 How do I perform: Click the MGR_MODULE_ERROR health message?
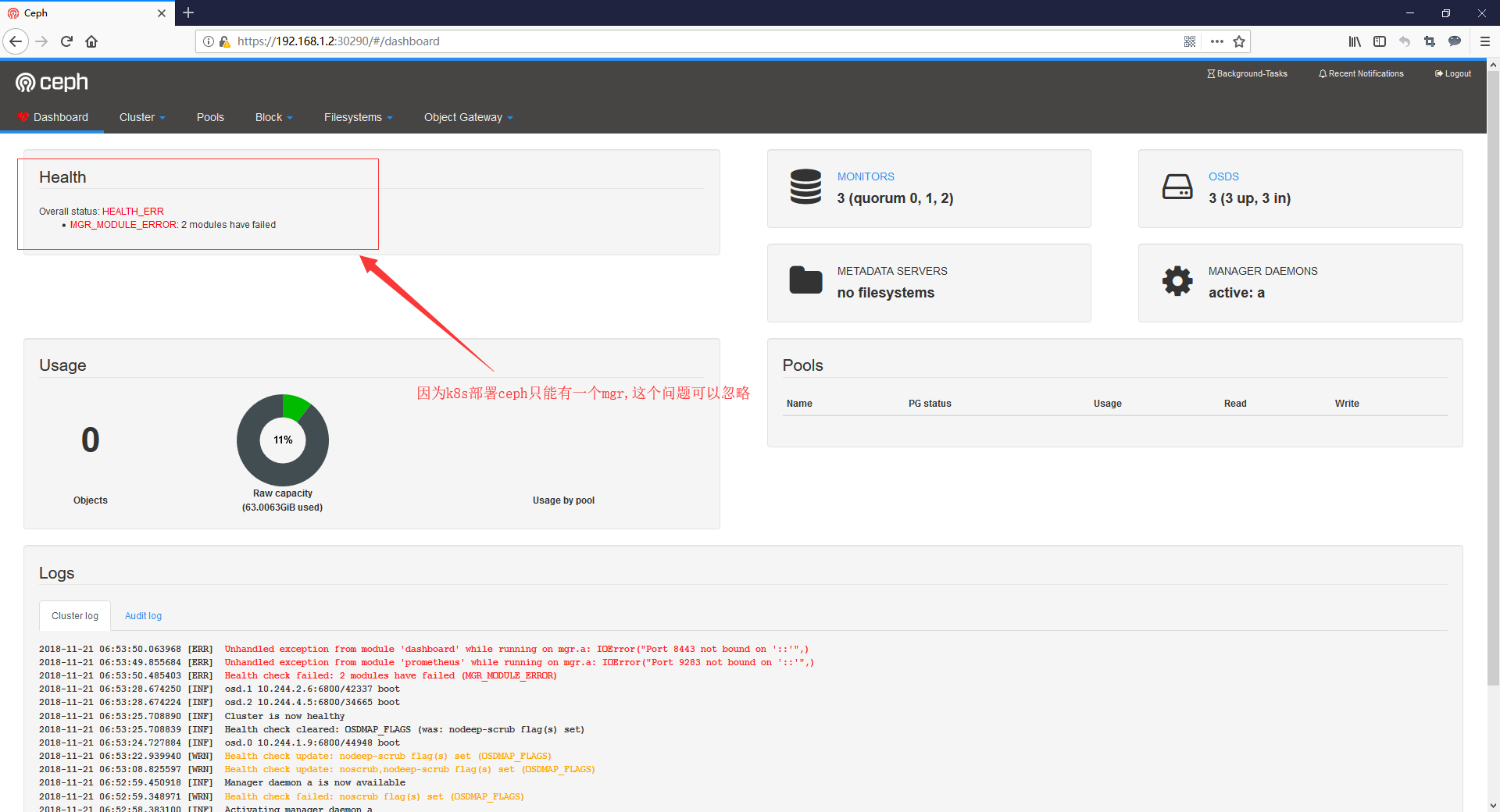click(x=173, y=225)
